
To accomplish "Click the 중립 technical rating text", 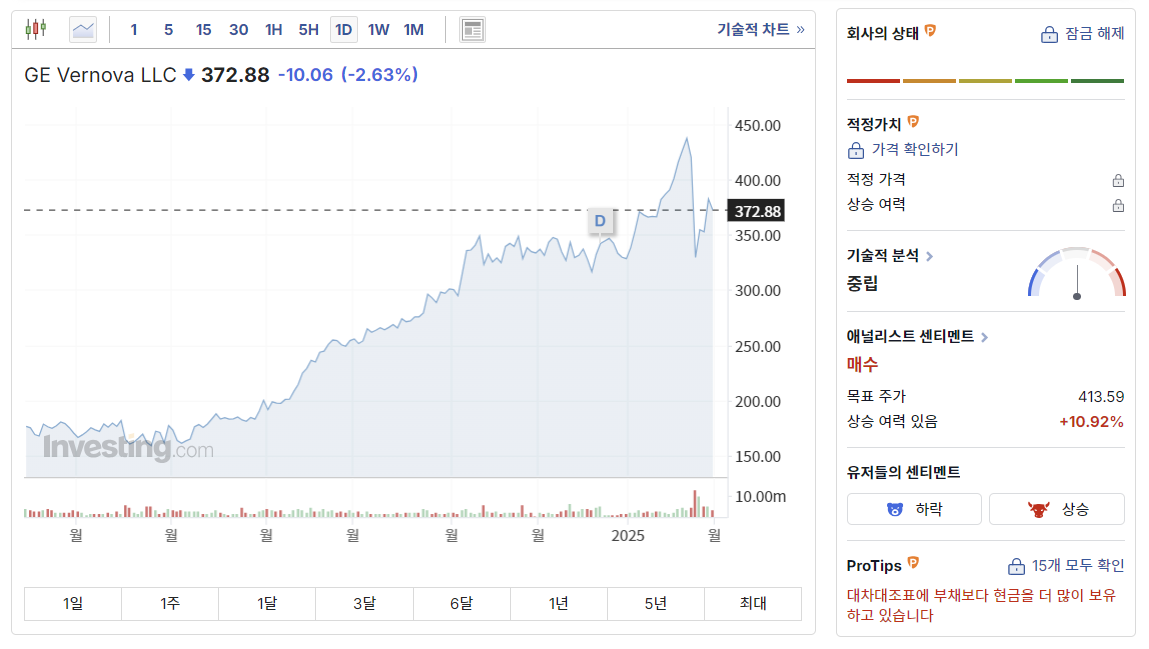I will tap(862, 283).
